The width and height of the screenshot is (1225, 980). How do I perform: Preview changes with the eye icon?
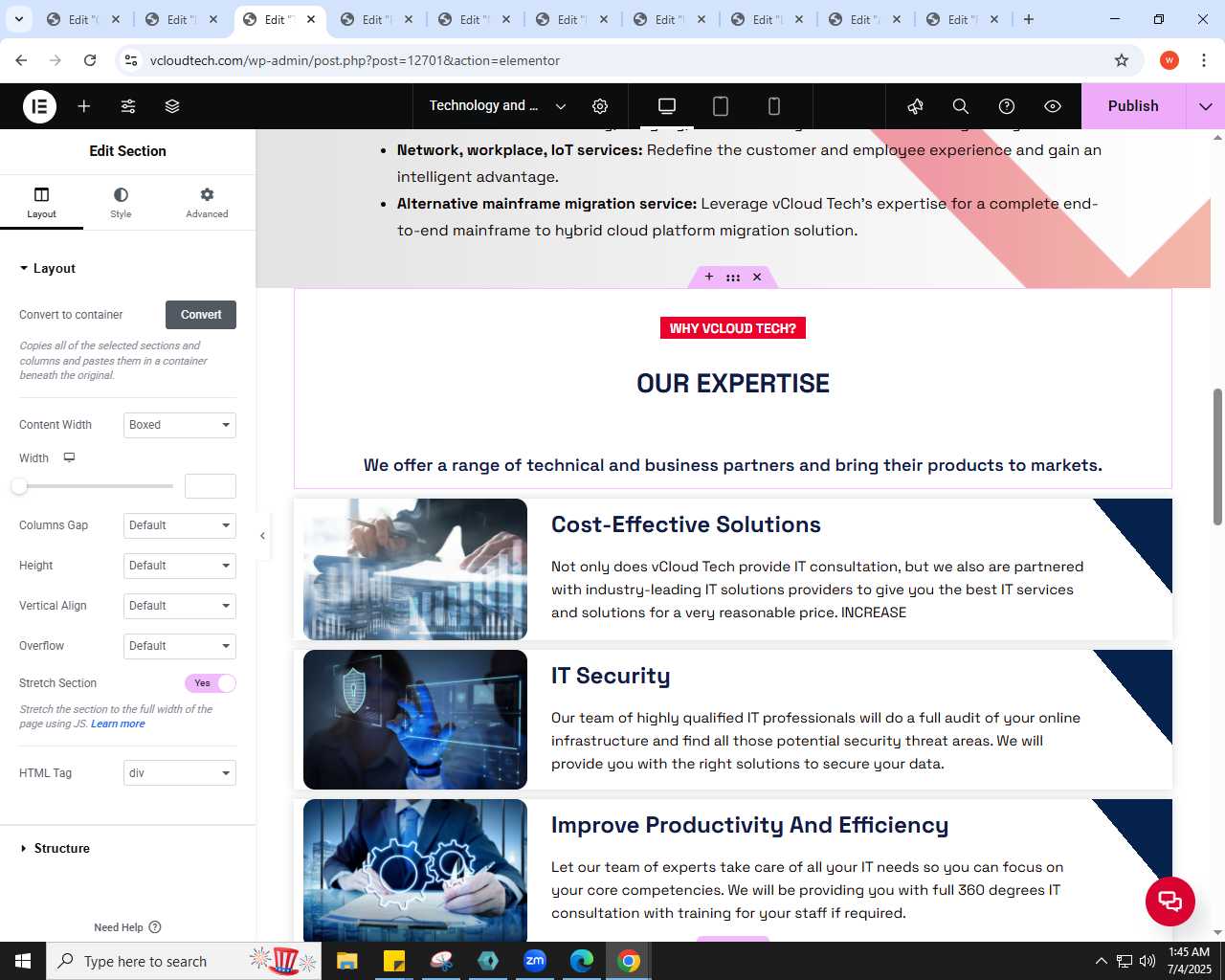[1053, 106]
